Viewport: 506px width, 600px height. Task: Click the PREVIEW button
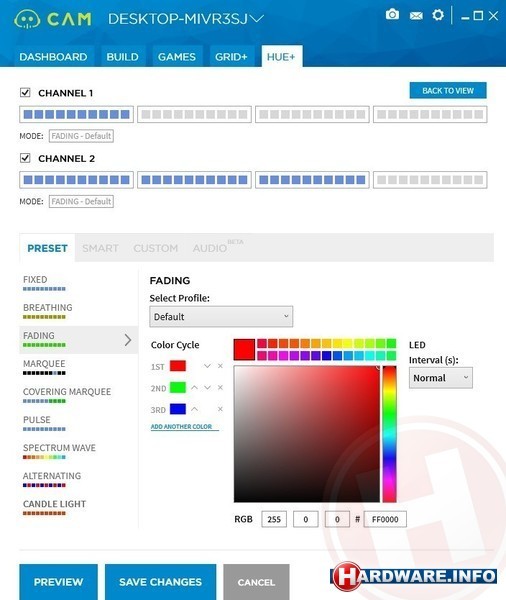(x=59, y=582)
